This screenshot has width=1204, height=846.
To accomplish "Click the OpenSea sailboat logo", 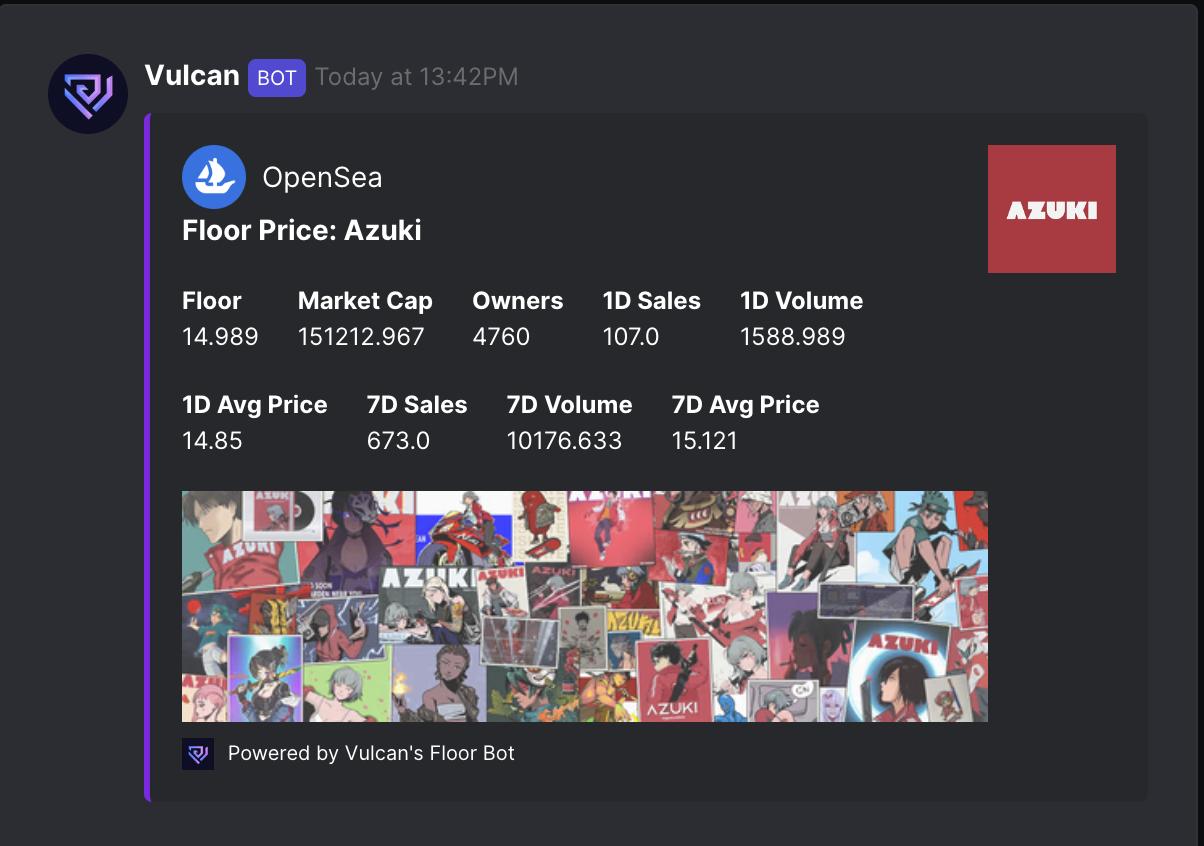I will 214,177.
